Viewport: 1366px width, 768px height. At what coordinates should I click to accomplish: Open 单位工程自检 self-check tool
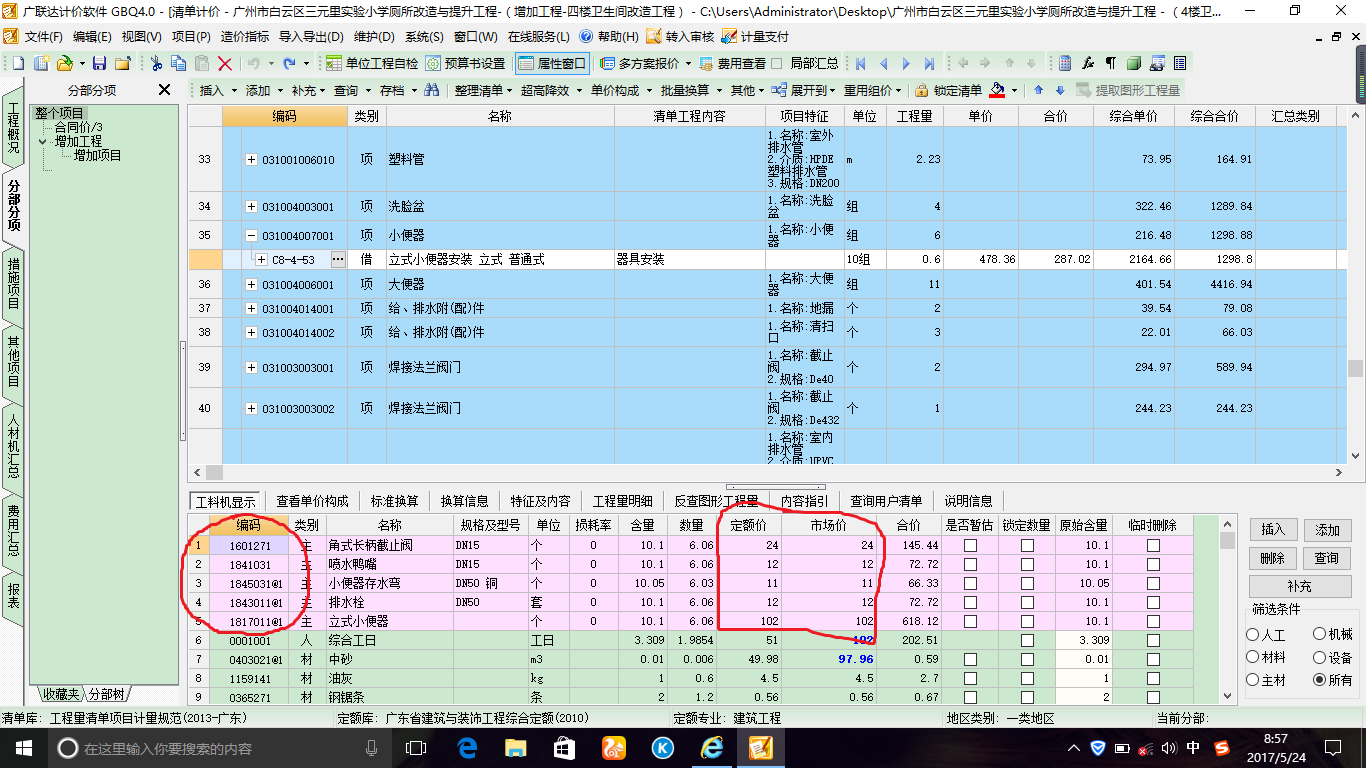coord(372,63)
